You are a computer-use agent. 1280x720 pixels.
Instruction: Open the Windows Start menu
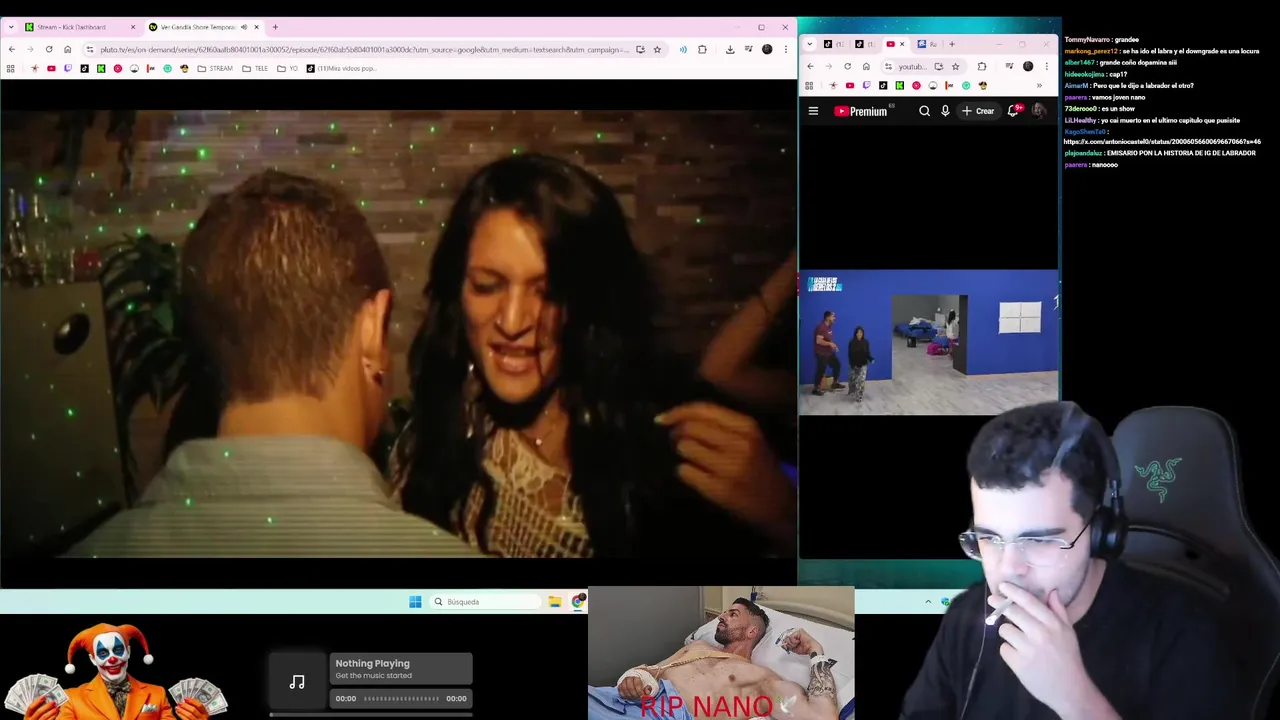[x=415, y=601]
